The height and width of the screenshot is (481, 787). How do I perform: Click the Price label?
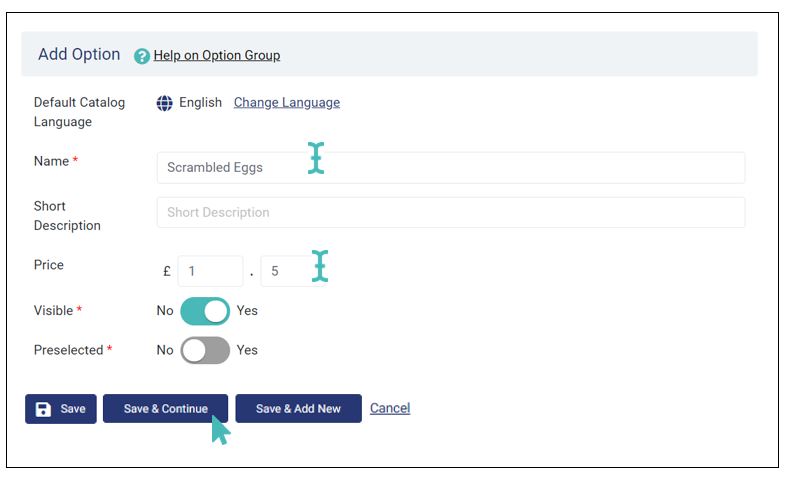pos(49,265)
